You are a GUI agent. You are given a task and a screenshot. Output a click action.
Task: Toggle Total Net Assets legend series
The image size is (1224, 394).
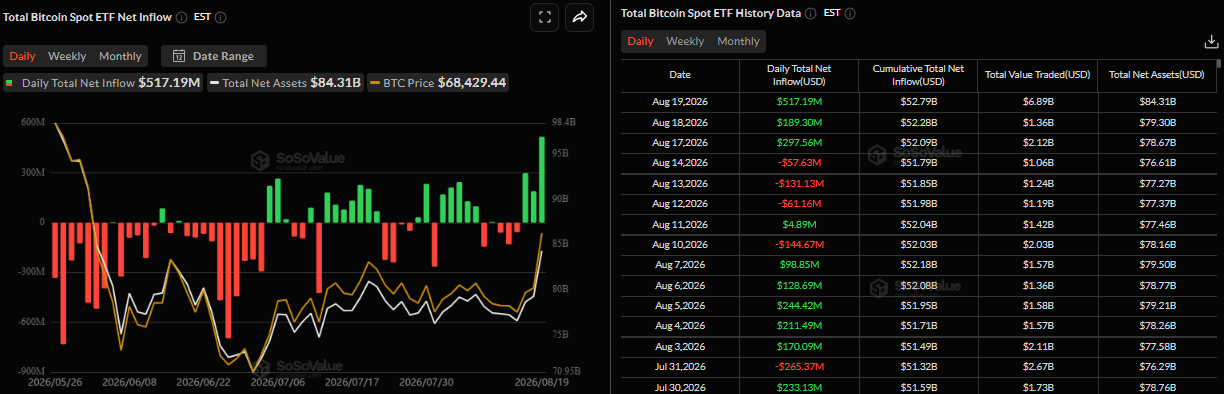(284, 82)
